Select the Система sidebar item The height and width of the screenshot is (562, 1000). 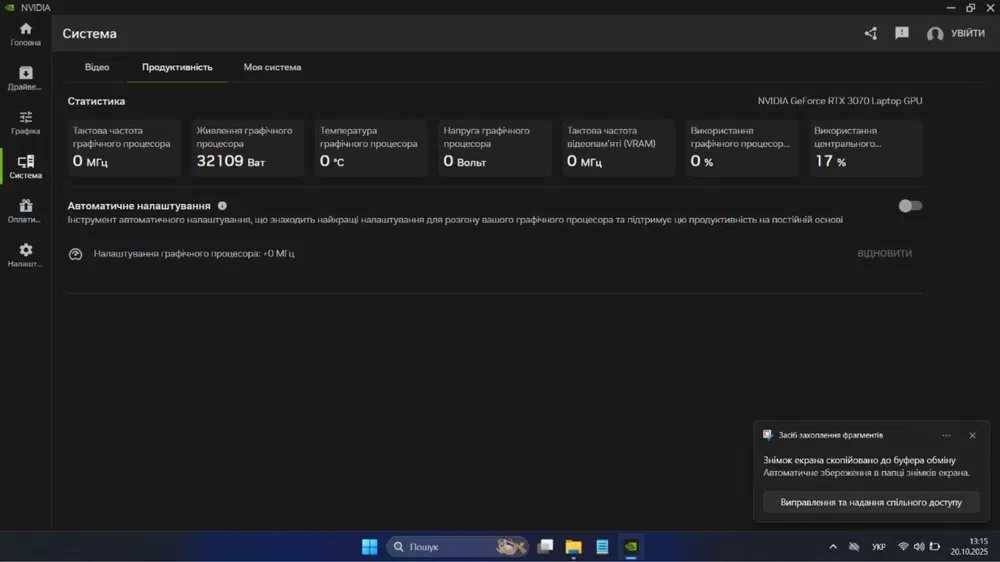tap(26, 166)
